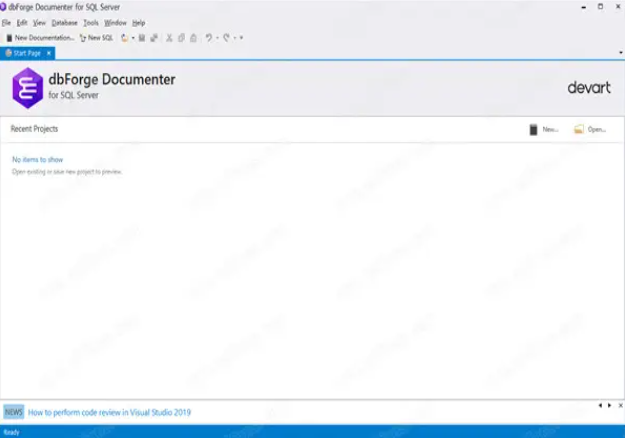
Task: Click the Recent Projects heading
Action: pos(34,129)
